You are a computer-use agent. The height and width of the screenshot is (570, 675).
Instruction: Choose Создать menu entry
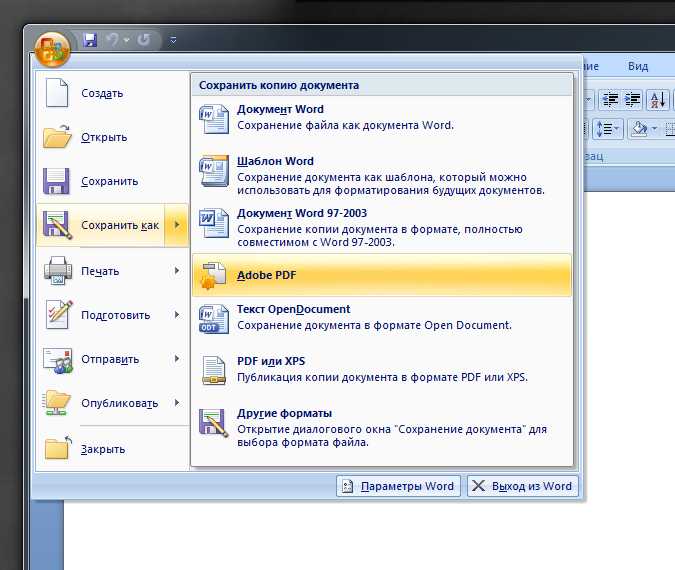coord(113,93)
